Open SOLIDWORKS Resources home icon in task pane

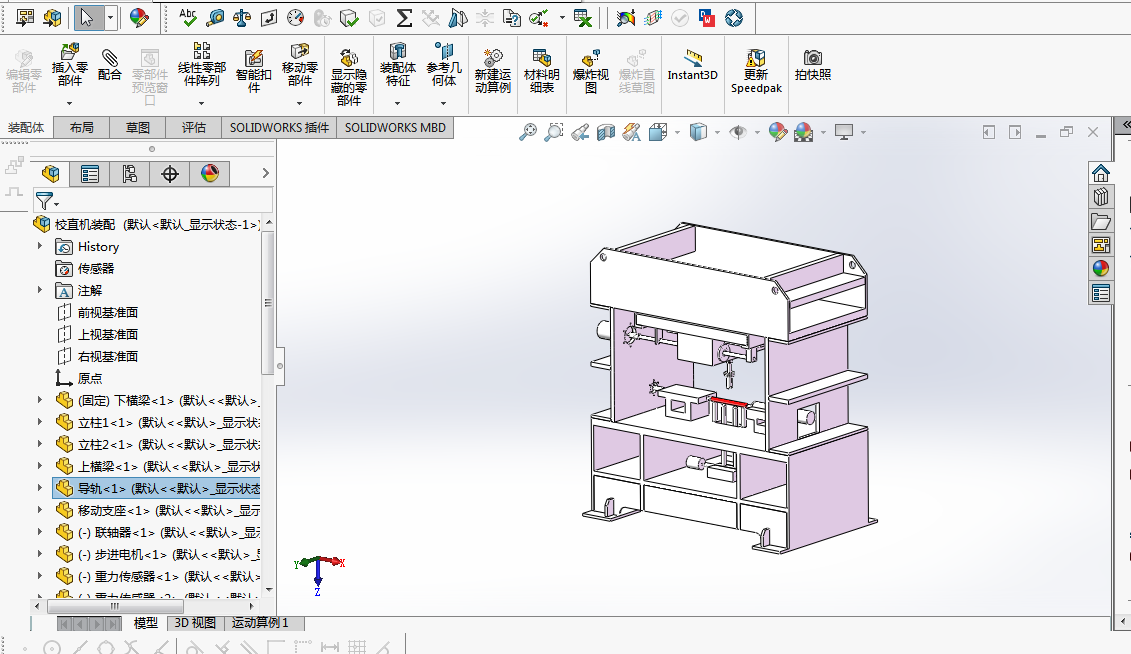coord(1101,173)
